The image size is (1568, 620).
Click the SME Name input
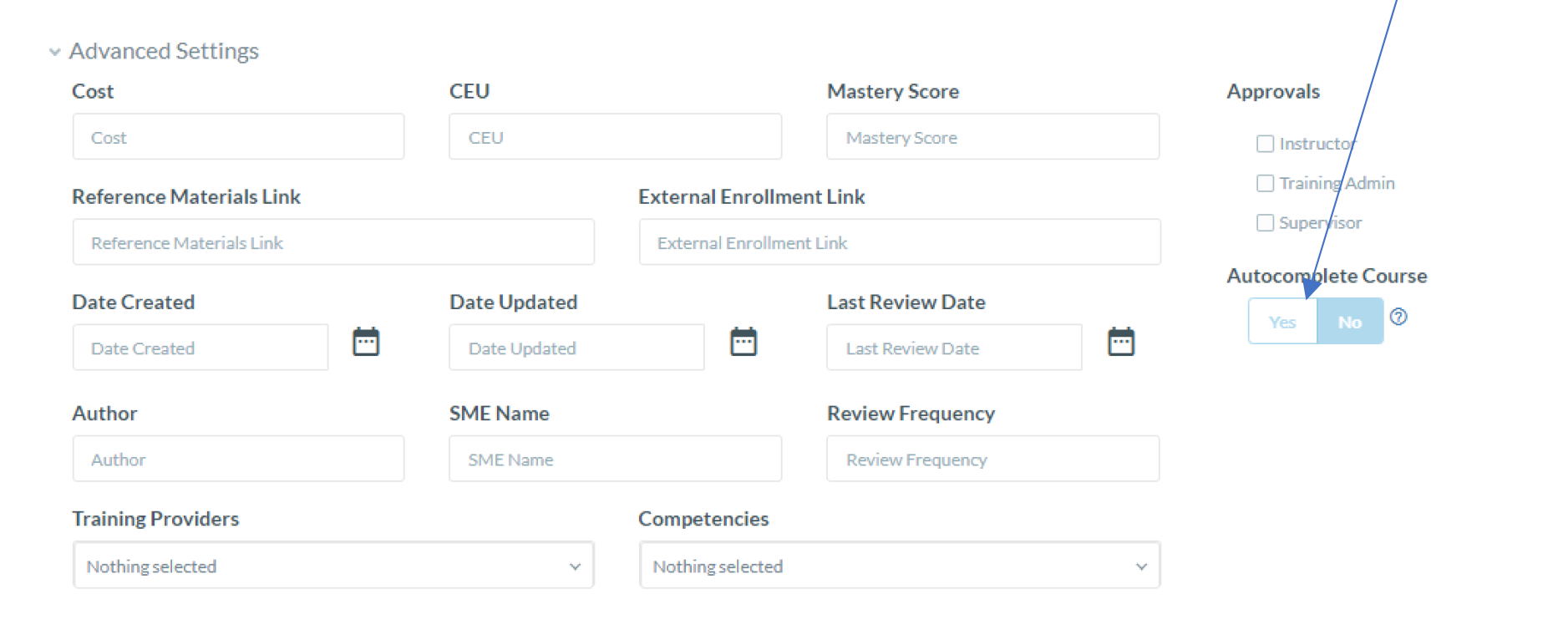[x=615, y=459]
